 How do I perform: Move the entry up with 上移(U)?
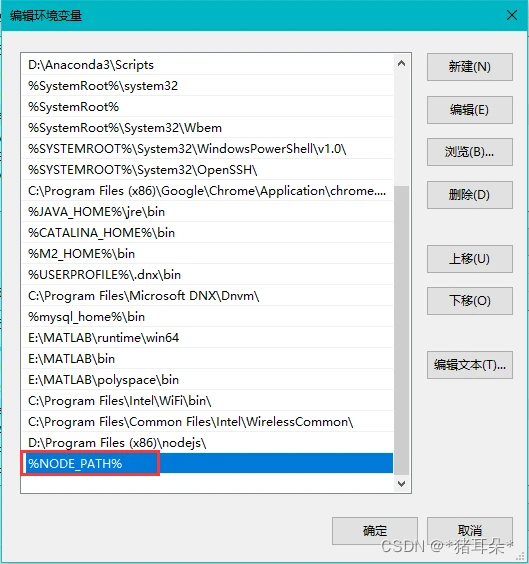point(470,259)
